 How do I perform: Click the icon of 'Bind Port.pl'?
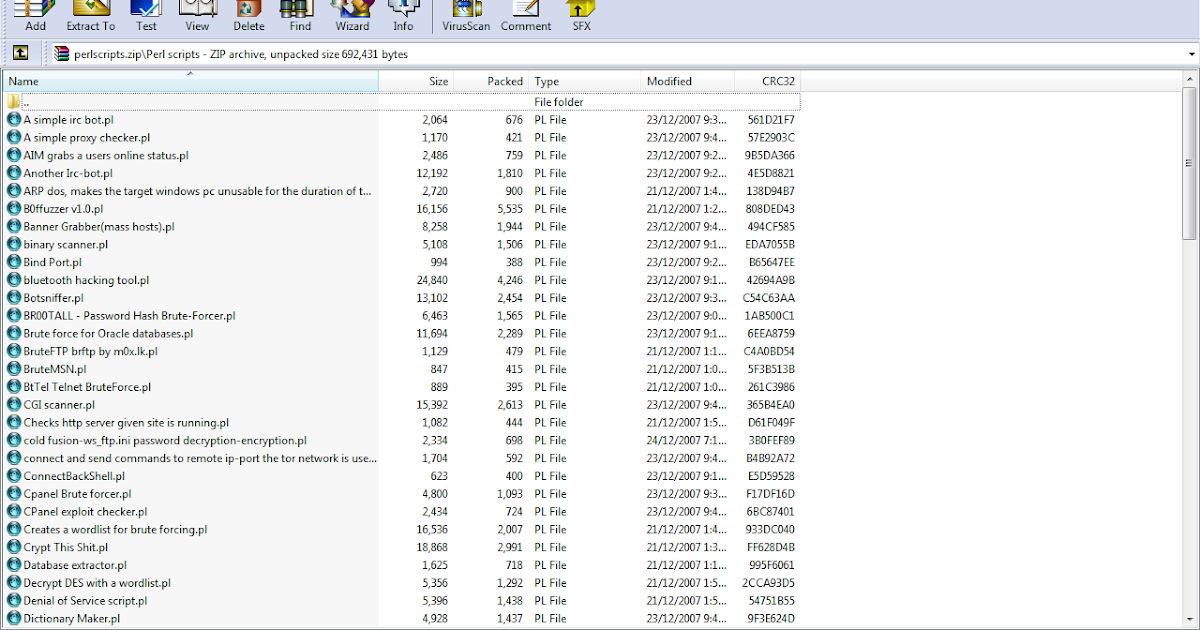pos(14,262)
